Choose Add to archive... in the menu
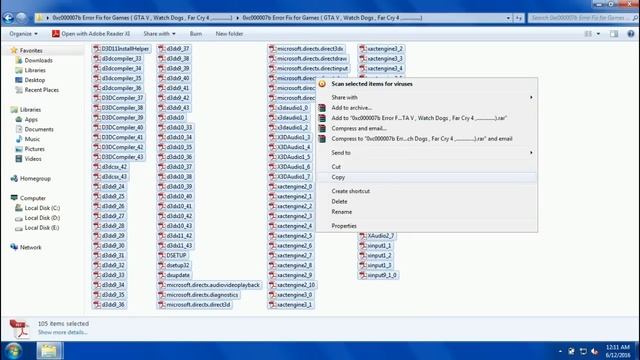The width and height of the screenshot is (640, 360). coord(427,108)
